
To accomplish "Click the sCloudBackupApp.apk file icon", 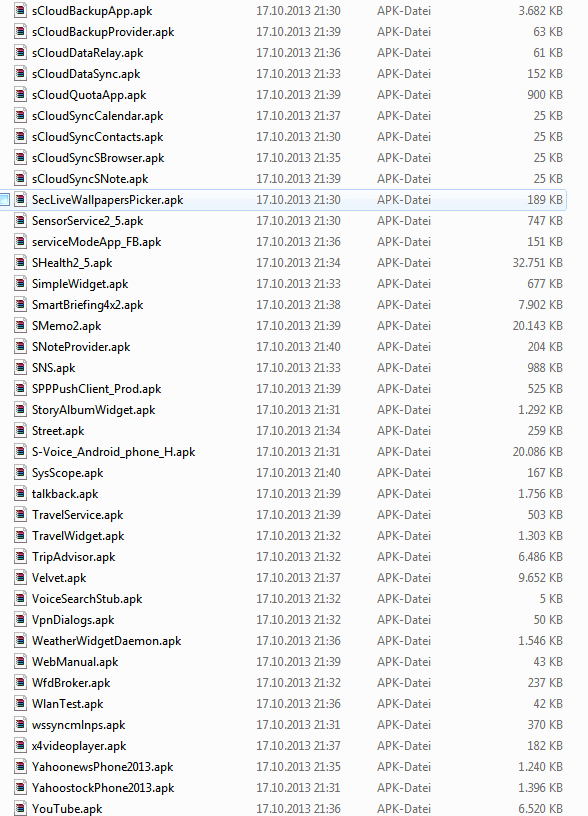I will (20, 11).
